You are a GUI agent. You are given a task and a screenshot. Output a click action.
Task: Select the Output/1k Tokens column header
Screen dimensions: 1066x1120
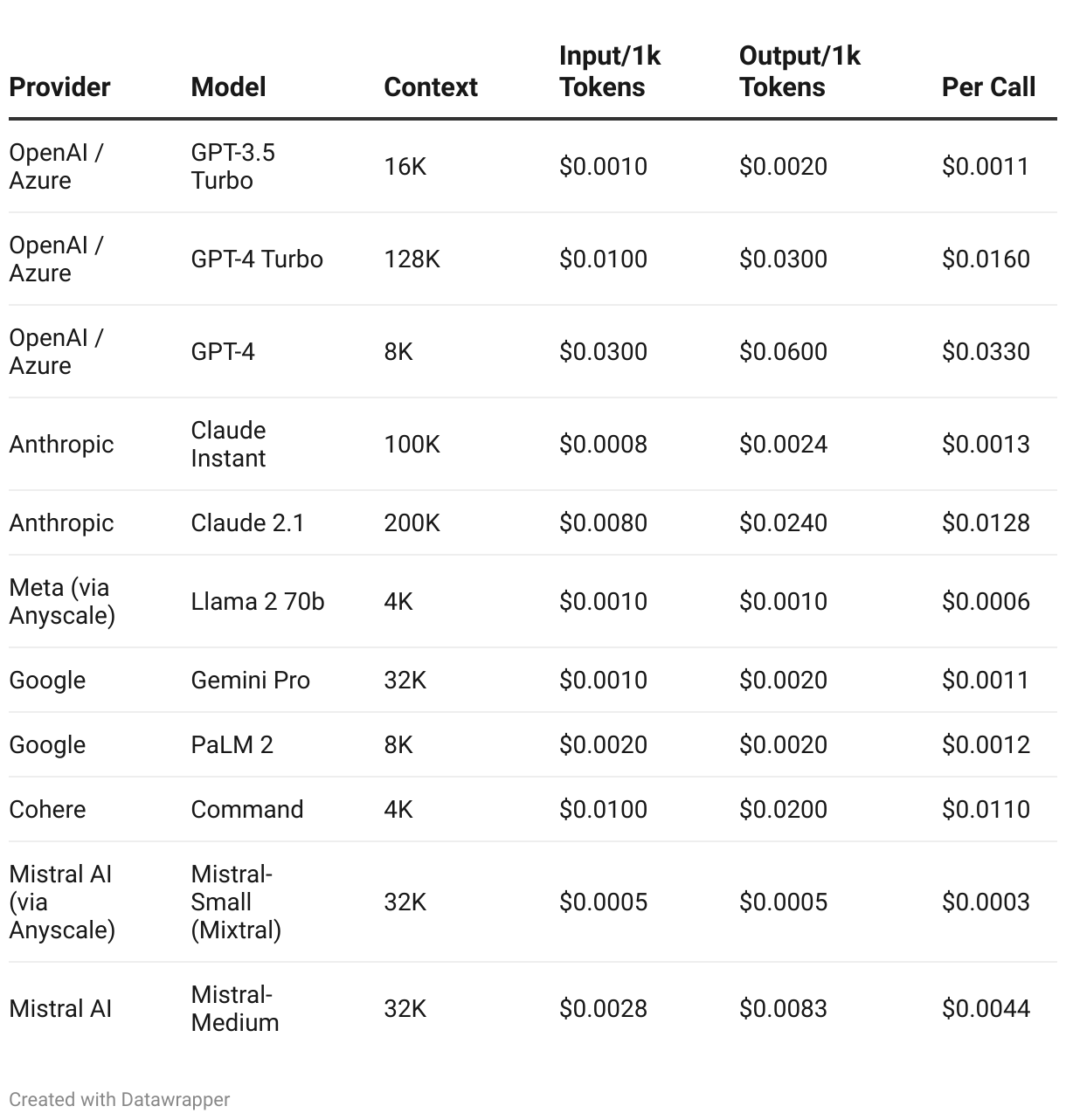pos(799,72)
